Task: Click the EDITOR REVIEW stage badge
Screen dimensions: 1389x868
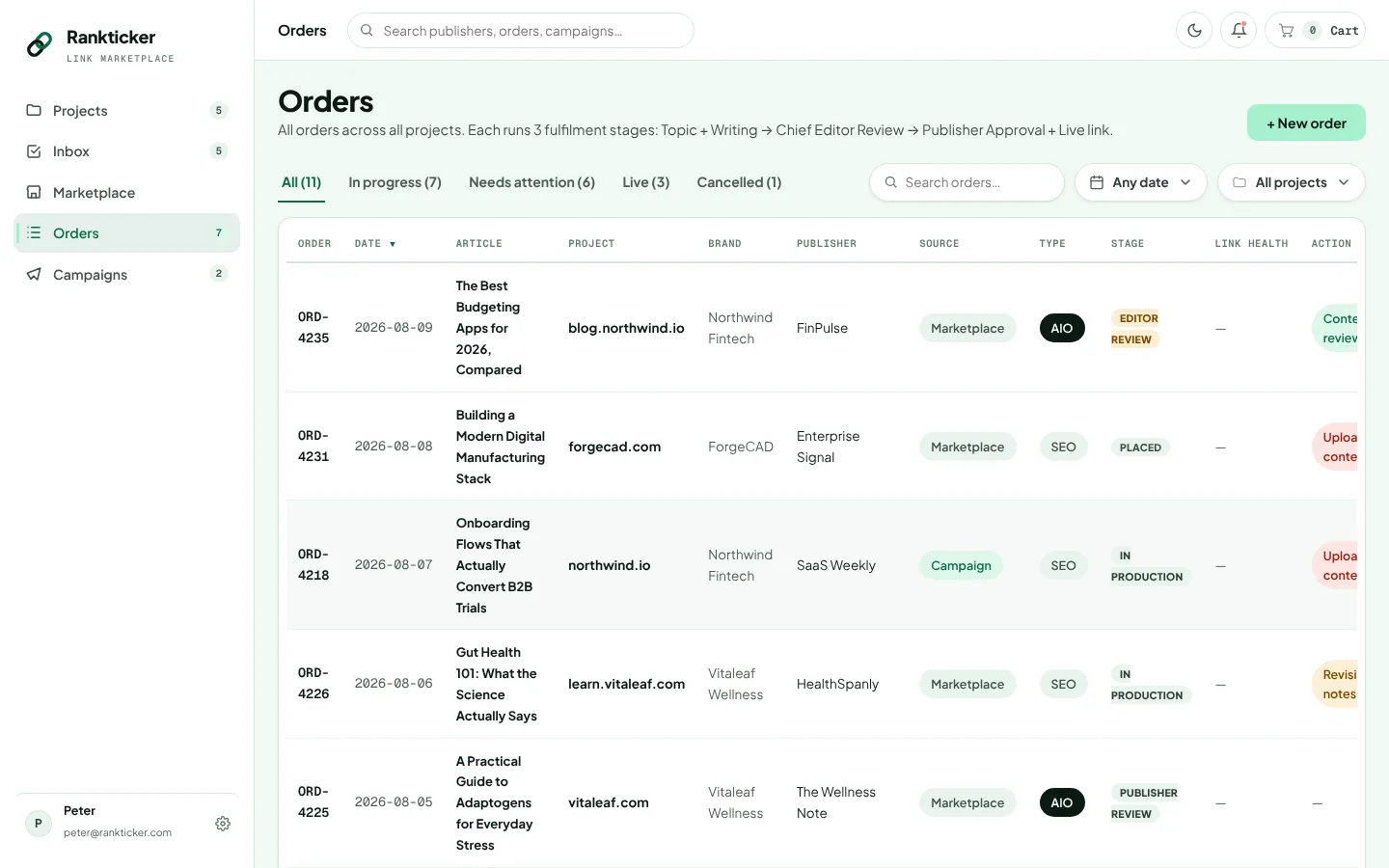Action: point(1135,328)
